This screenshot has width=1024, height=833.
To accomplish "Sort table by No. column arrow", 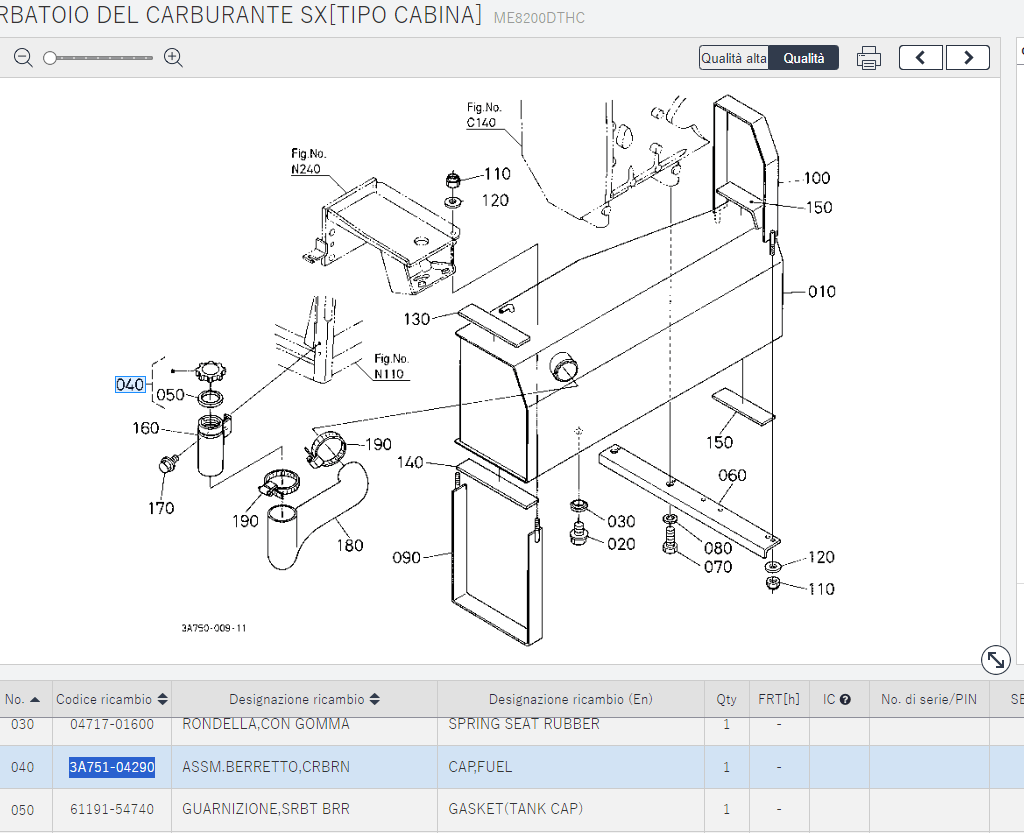I will pyautogui.click(x=35, y=700).
